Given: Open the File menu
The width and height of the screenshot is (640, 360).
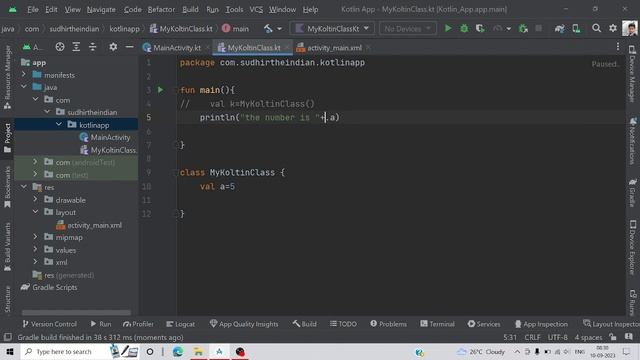Looking at the screenshot, I should click(x=33, y=9).
